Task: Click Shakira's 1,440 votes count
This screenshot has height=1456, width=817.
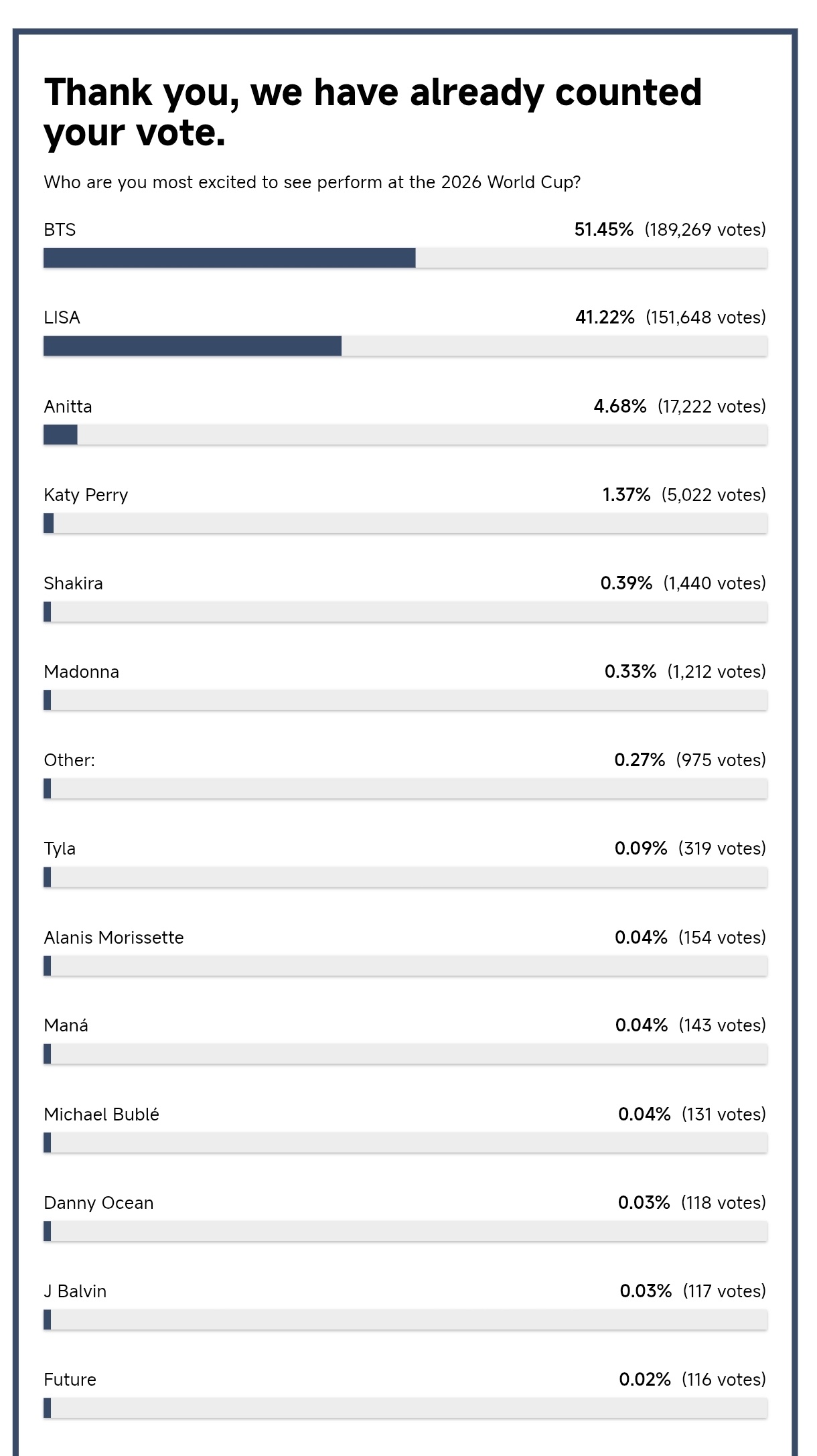Action: [715, 583]
